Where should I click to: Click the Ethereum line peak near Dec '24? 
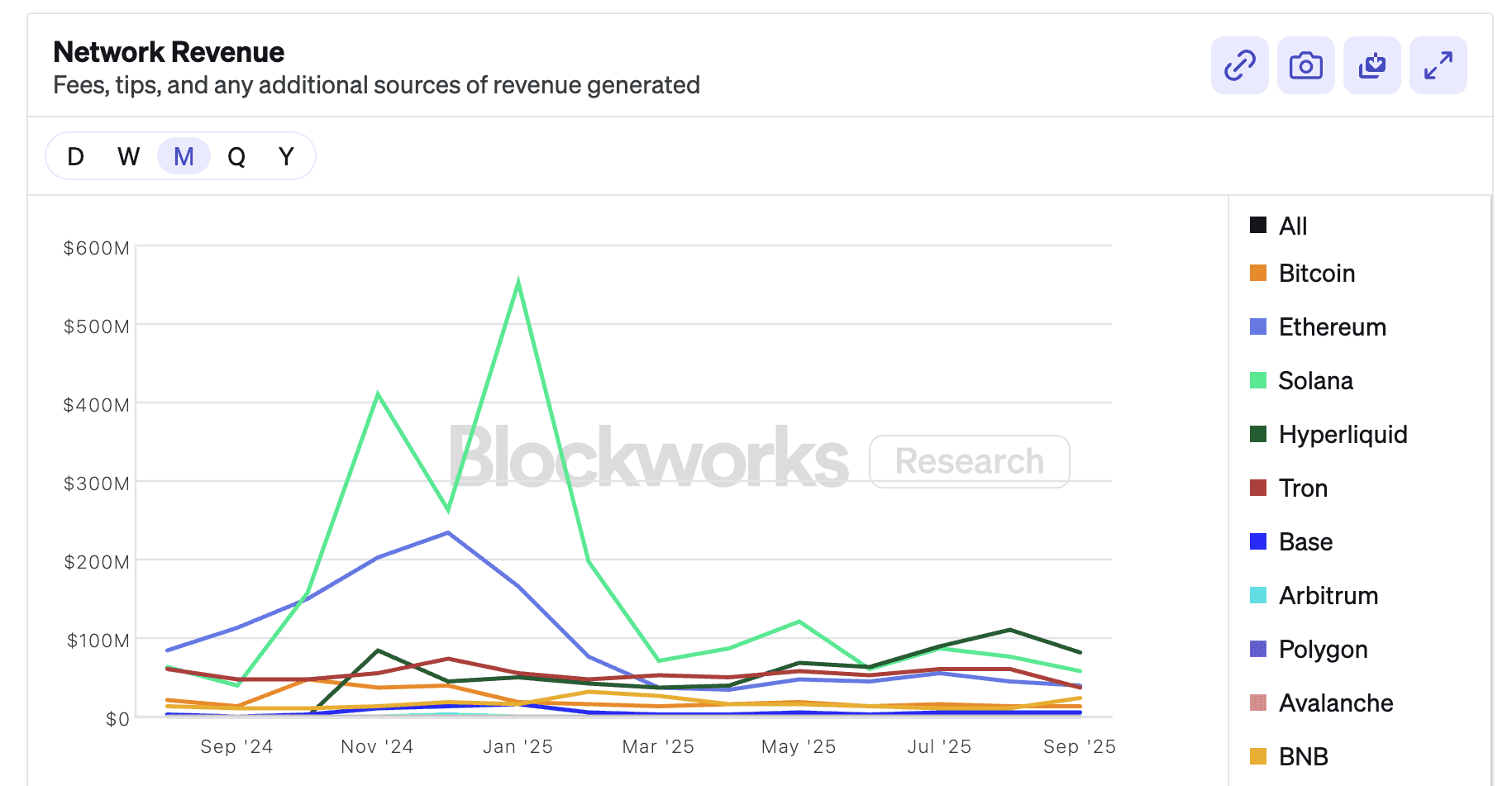click(x=448, y=532)
